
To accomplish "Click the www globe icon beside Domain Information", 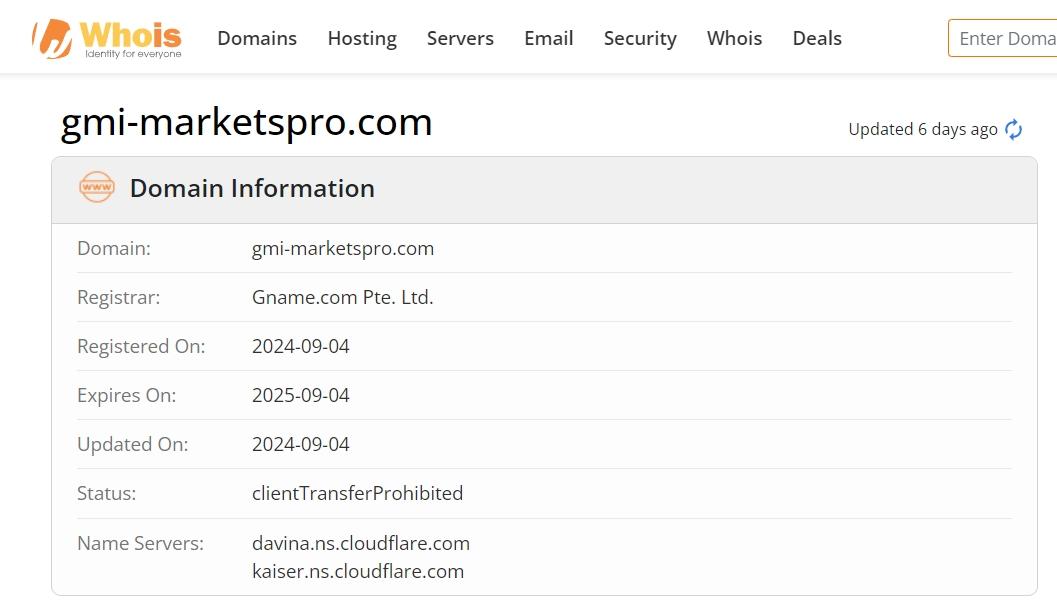I will [x=97, y=187].
